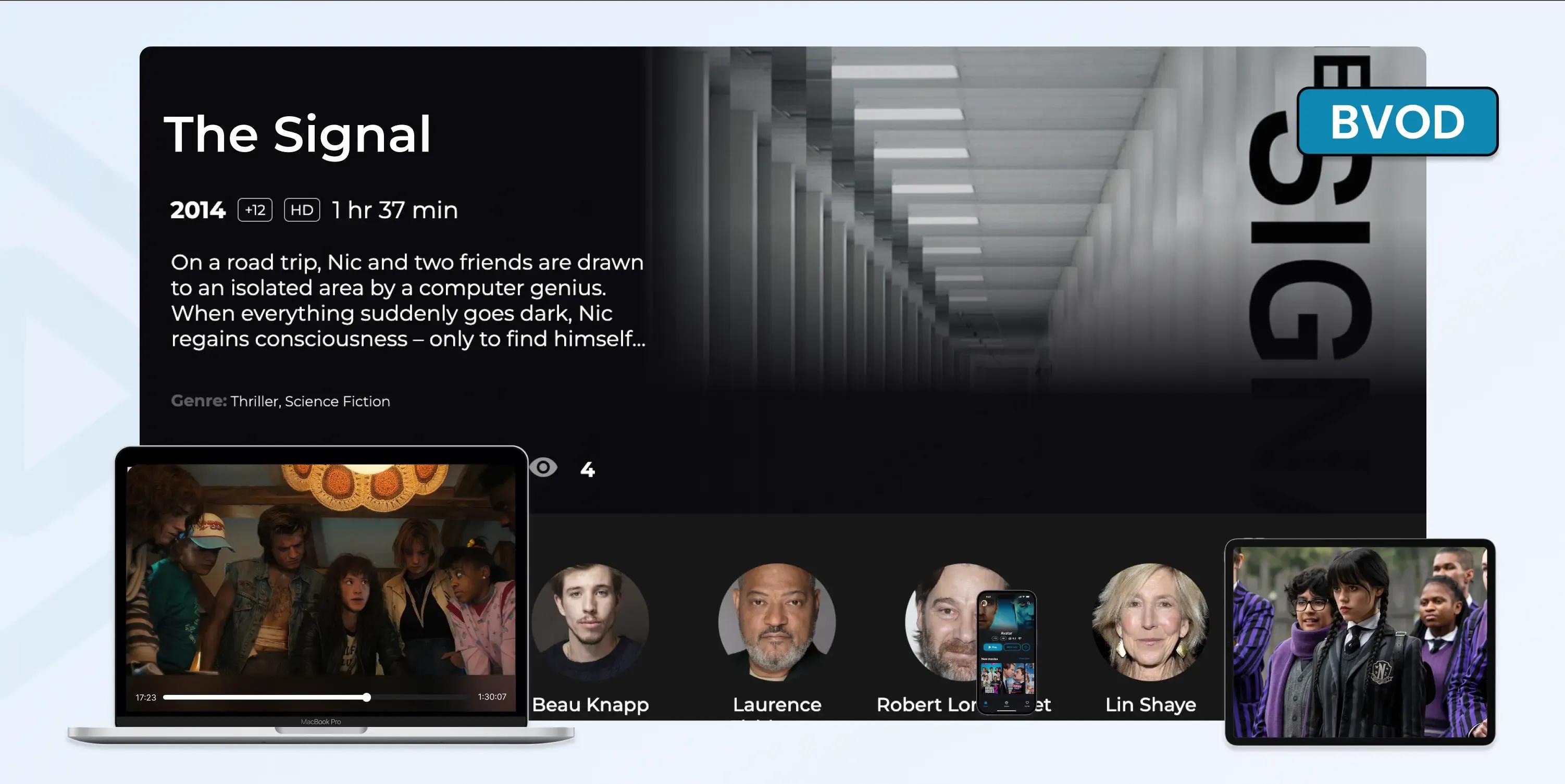
Task: Click the Thriller, Science Fiction genre text
Action: (x=310, y=402)
